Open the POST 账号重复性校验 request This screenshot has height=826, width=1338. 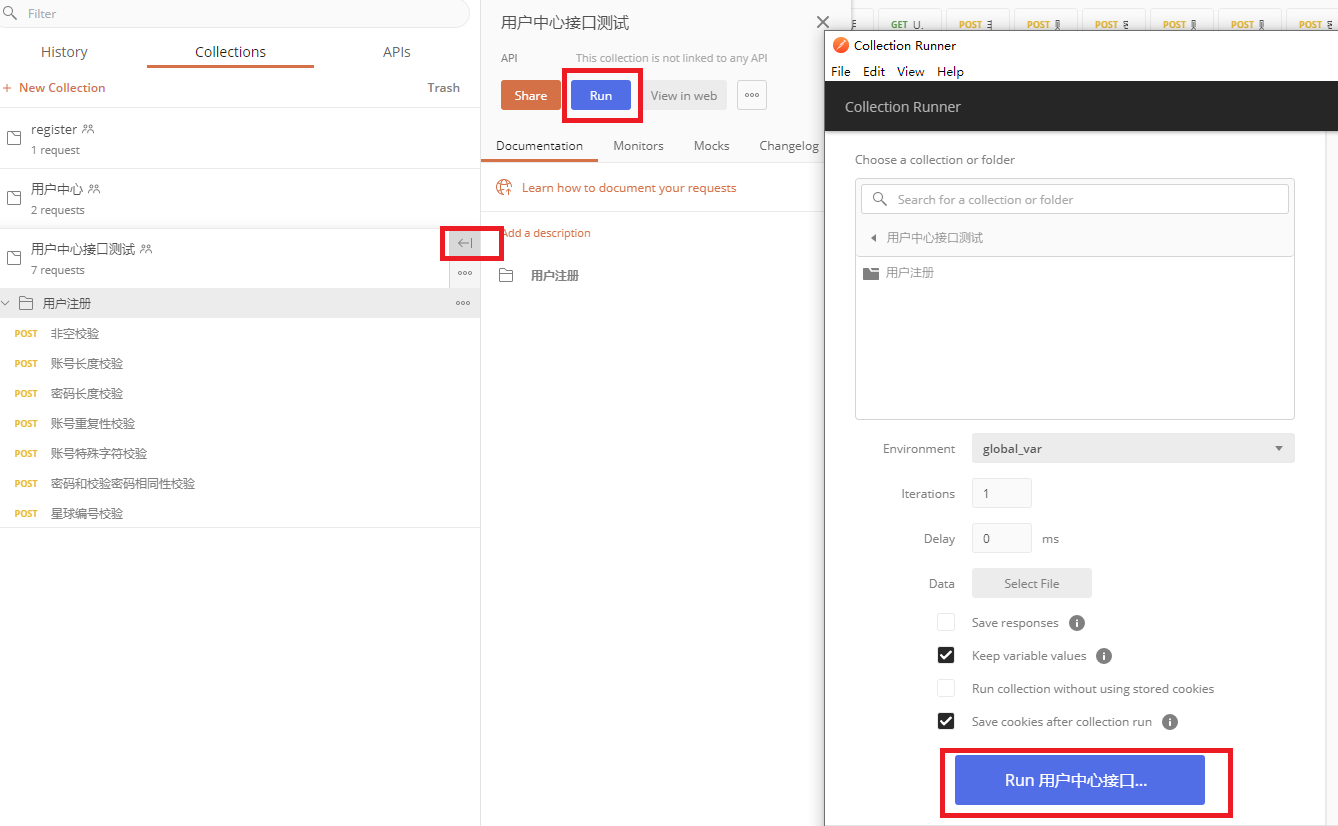[240, 423]
